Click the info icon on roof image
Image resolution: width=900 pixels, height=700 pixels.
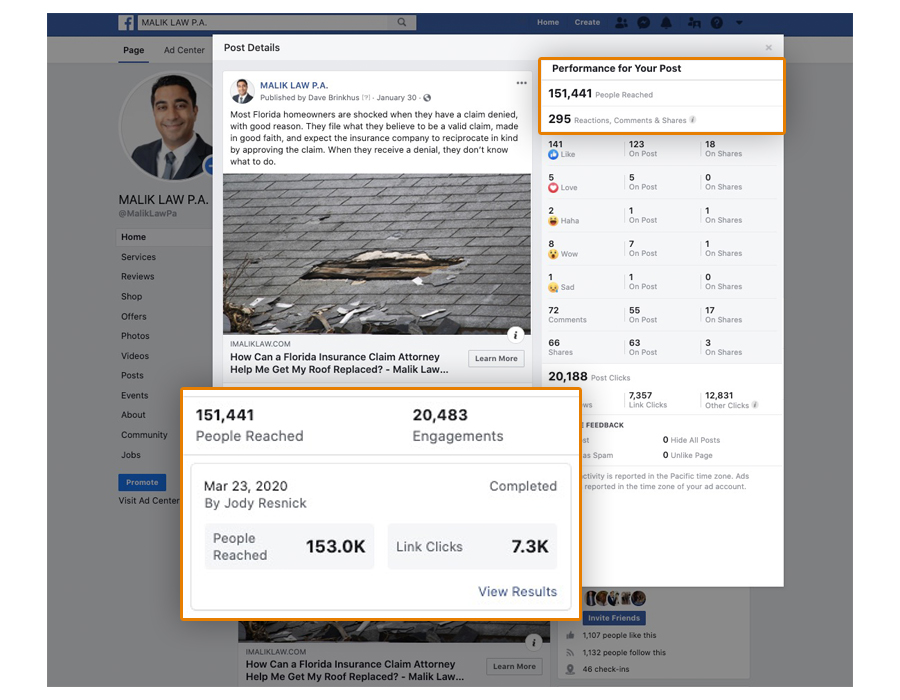[x=515, y=335]
